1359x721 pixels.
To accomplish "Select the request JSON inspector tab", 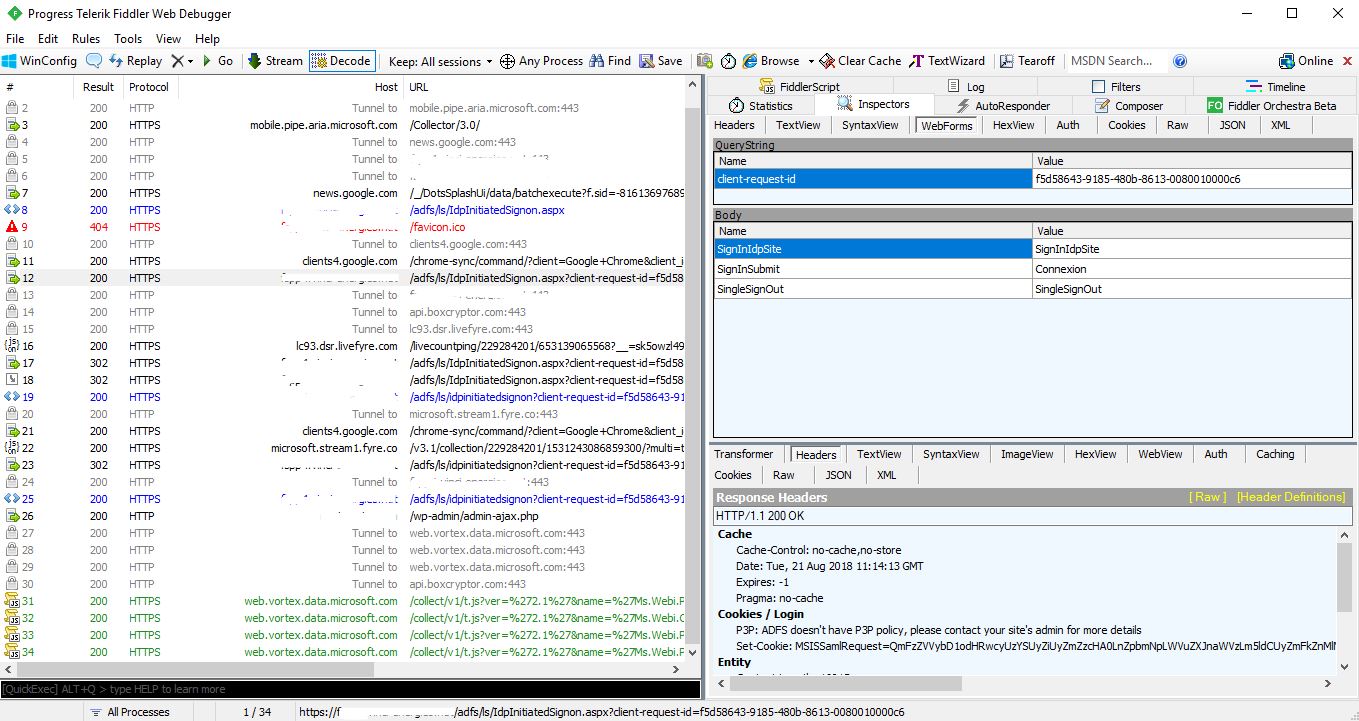I will pos(1232,125).
